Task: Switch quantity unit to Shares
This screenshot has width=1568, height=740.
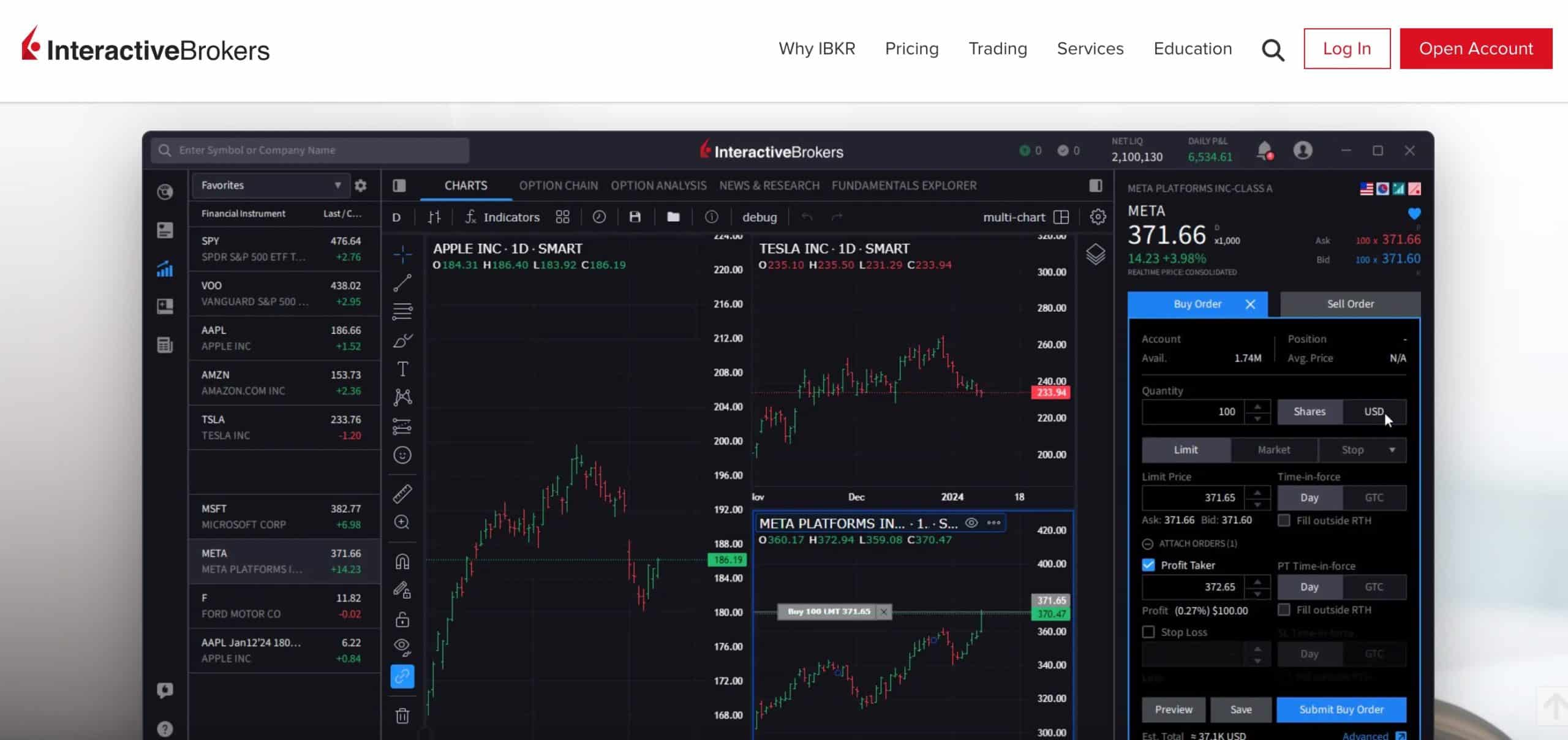Action: 1310,412
